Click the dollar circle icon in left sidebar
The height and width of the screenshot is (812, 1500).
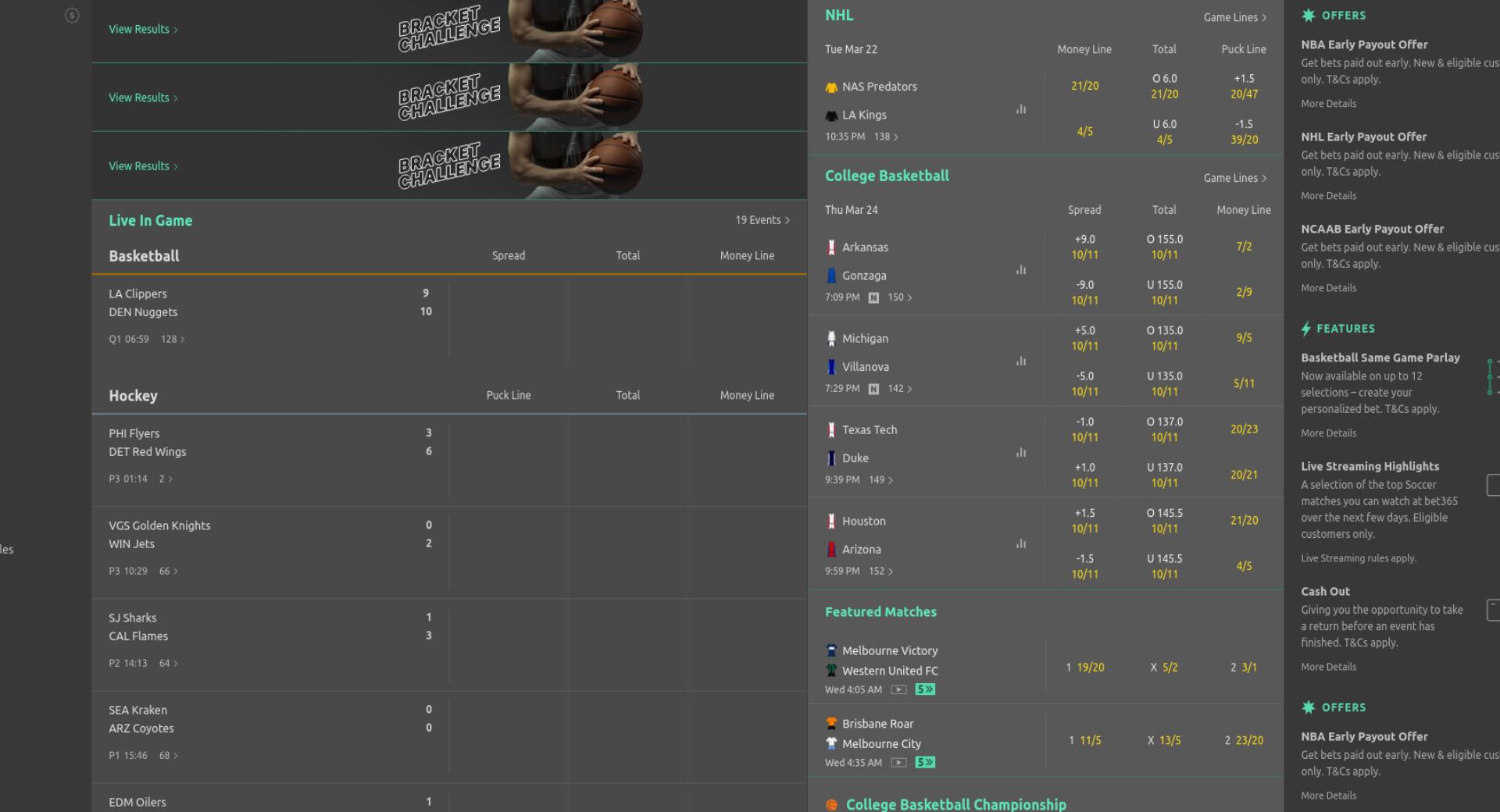click(x=72, y=15)
